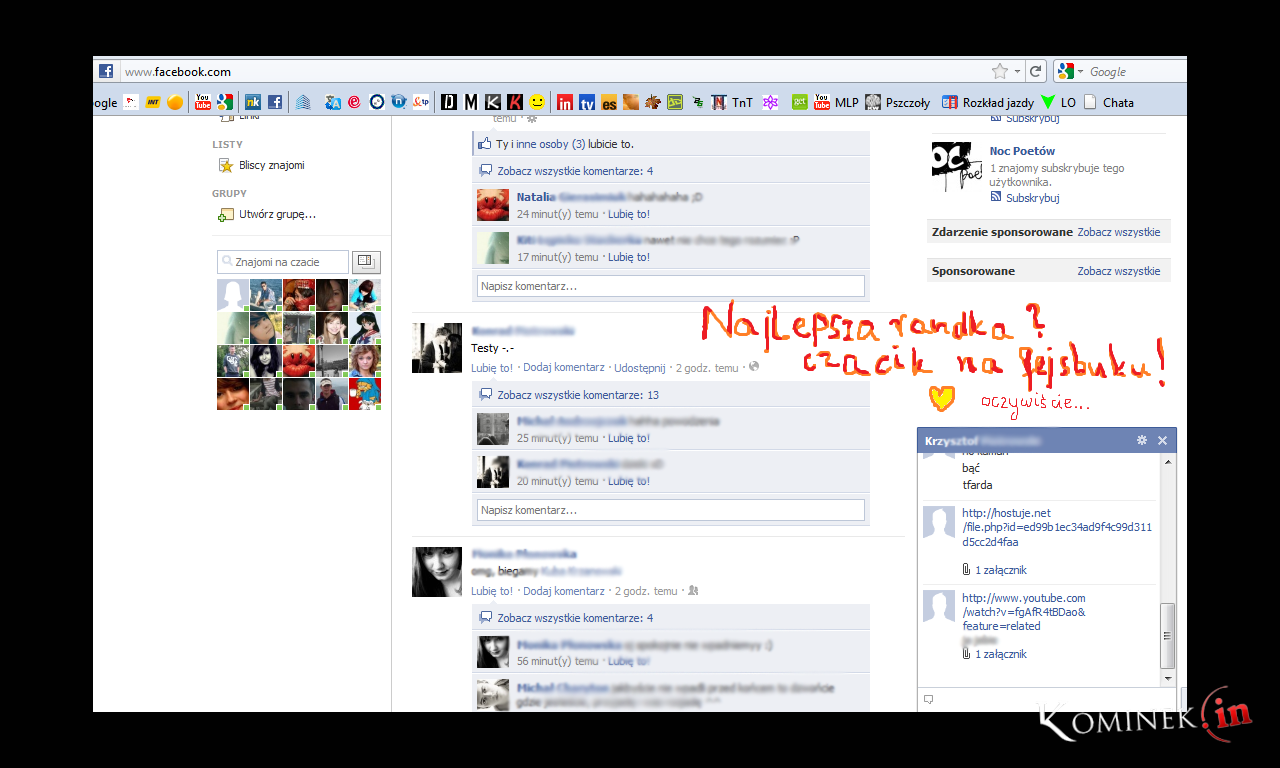The width and height of the screenshot is (1280, 768).
Task: Open the green 'get' bookmark icon
Action: pos(800,102)
